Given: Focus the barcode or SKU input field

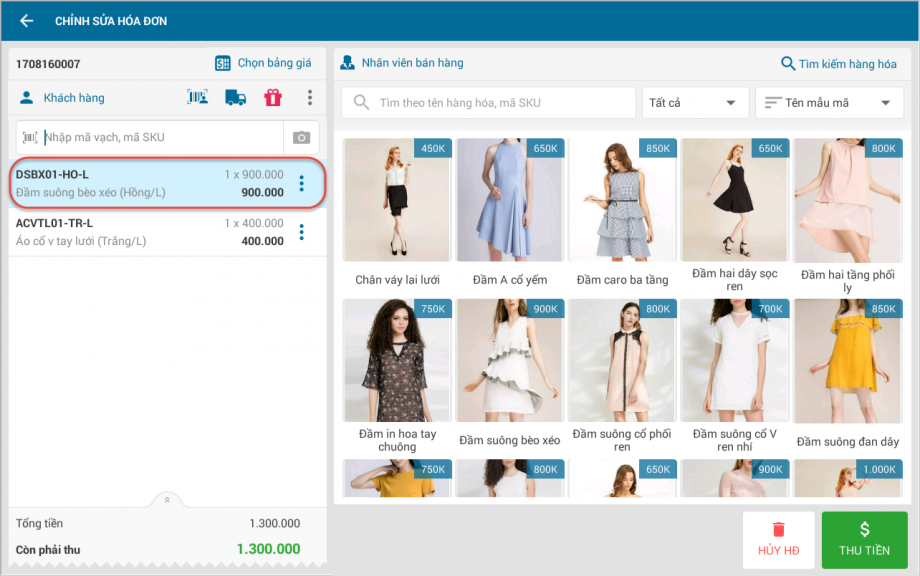Looking at the screenshot, I should [x=150, y=137].
